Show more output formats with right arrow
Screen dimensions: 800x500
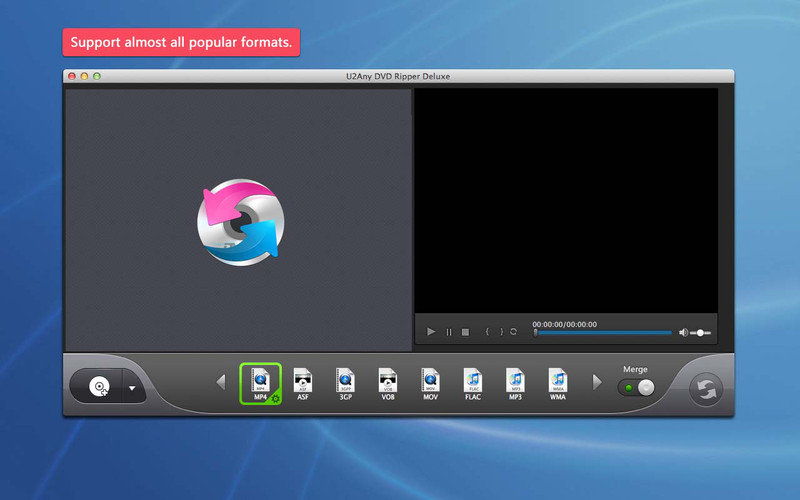(597, 382)
